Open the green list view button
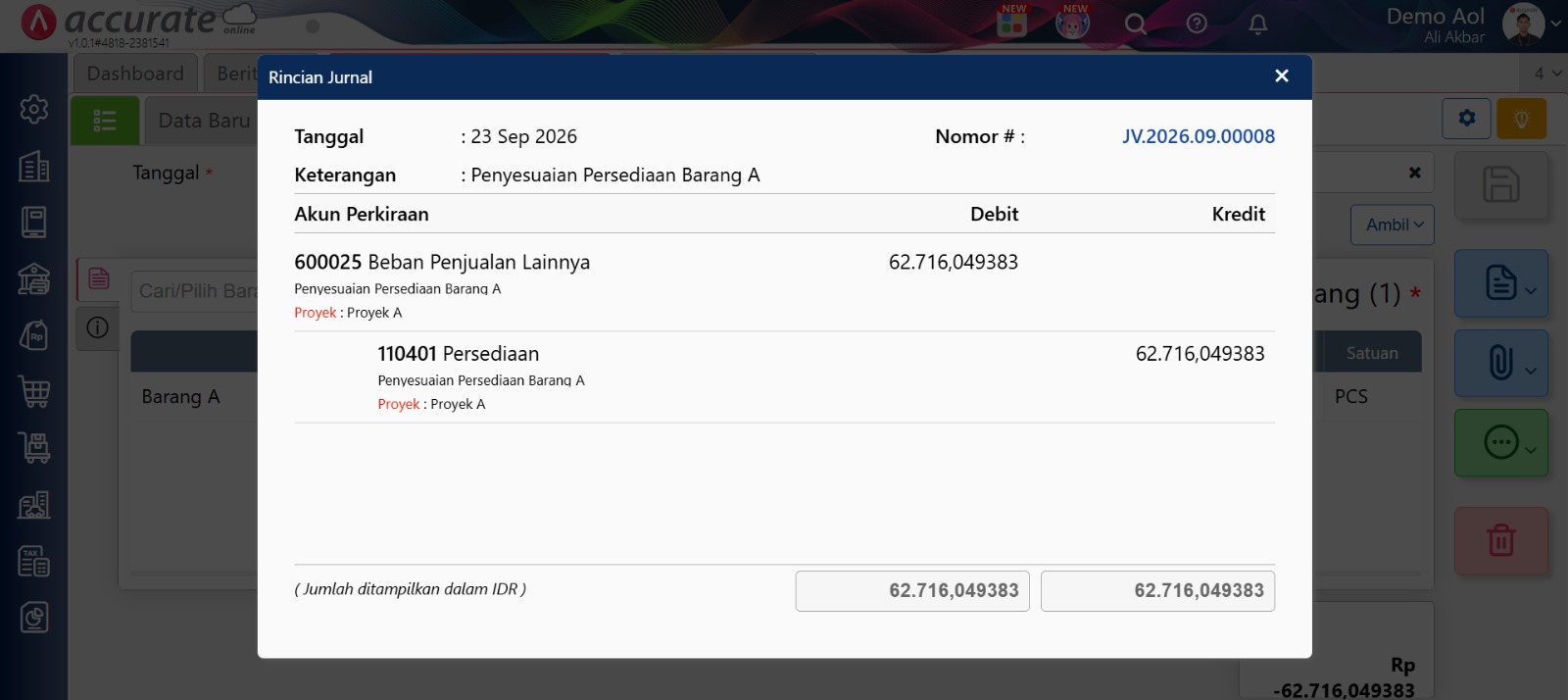1568x700 pixels. (x=105, y=121)
